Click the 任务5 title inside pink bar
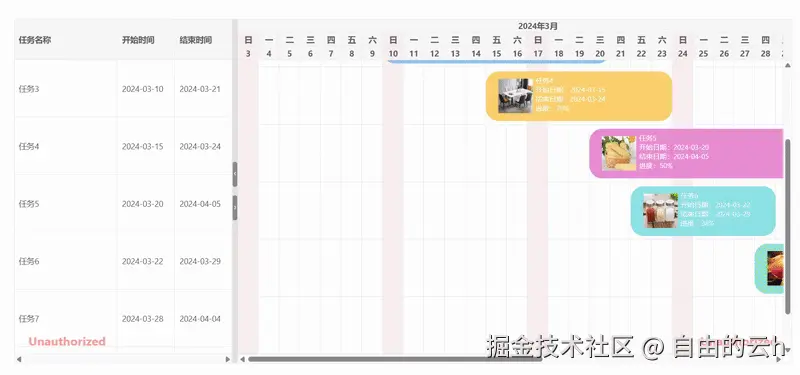 pos(648,138)
